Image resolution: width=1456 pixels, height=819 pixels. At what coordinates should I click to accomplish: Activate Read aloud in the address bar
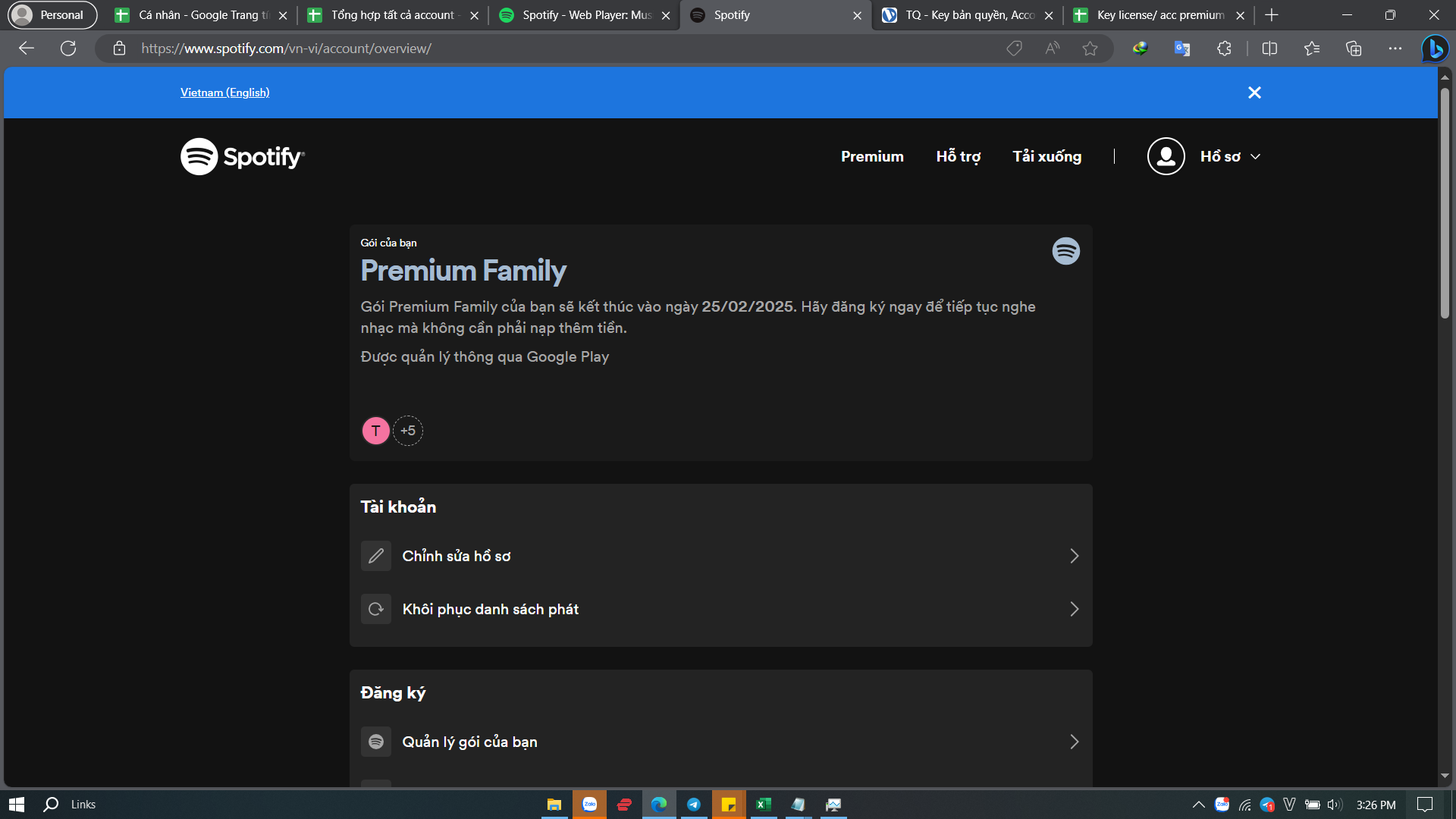(1052, 49)
